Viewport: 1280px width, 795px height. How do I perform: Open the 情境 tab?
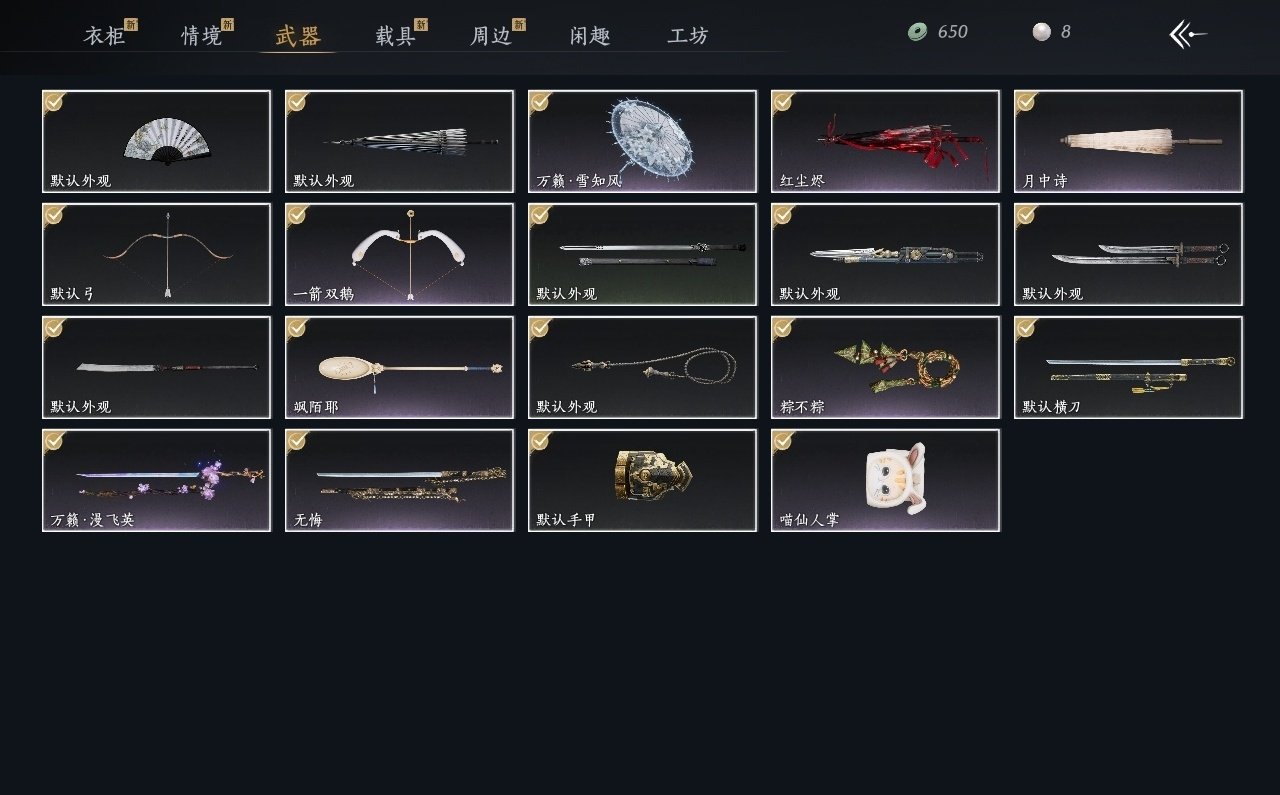click(x=202, y=36)
